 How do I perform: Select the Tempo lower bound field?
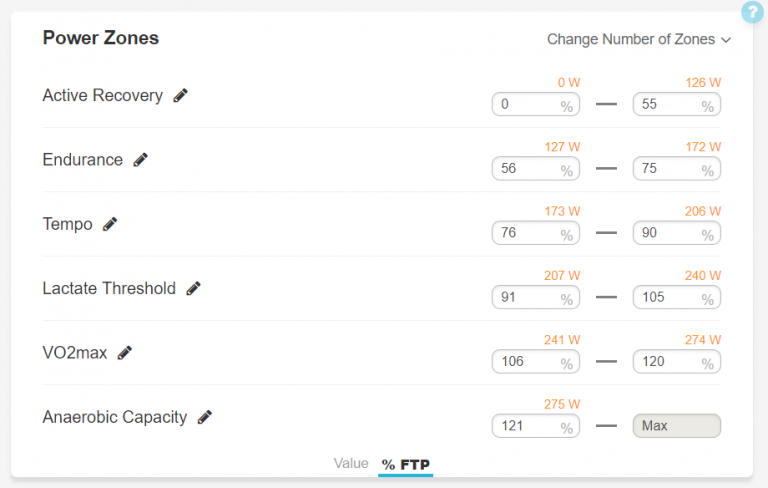[535, 233]
